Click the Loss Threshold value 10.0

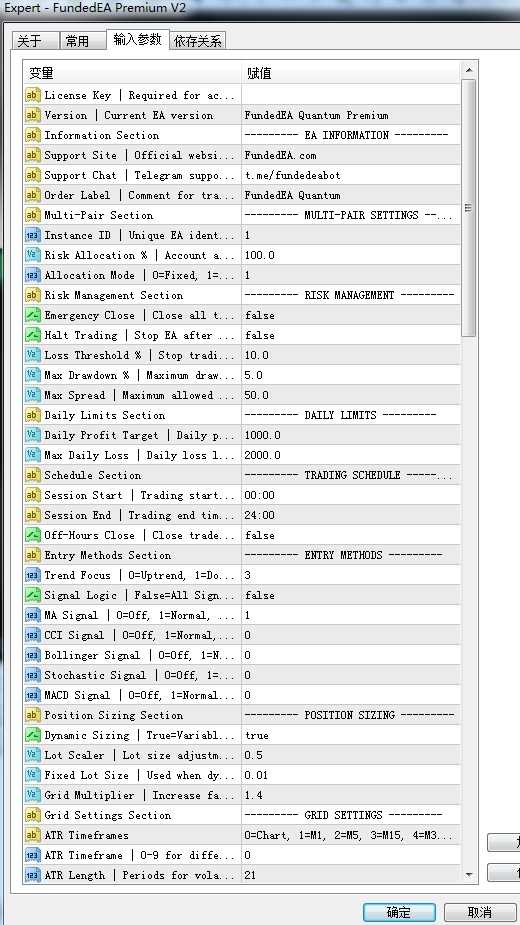(x=257, y=355)
